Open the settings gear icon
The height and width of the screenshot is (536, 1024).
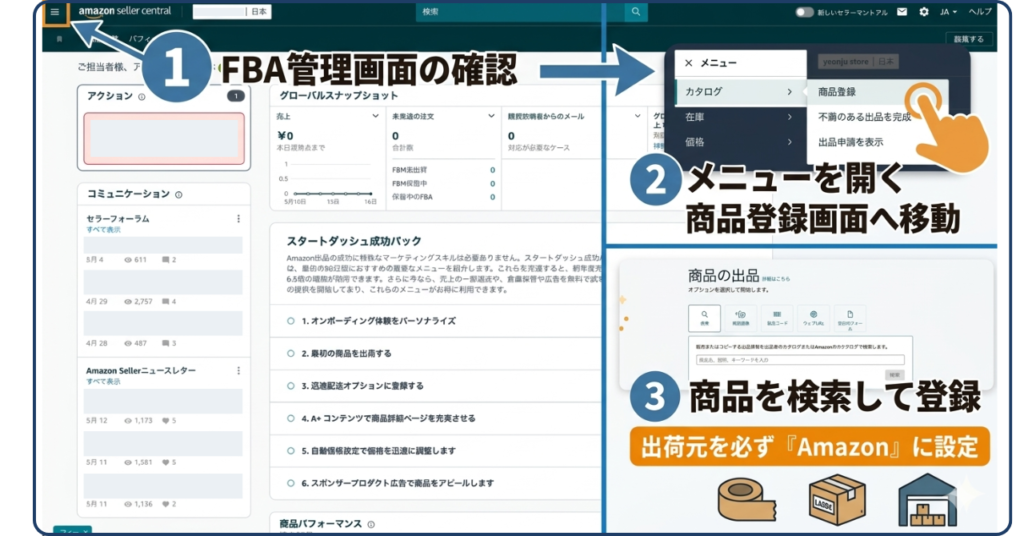pyautogui.click(x=923, y=12)
